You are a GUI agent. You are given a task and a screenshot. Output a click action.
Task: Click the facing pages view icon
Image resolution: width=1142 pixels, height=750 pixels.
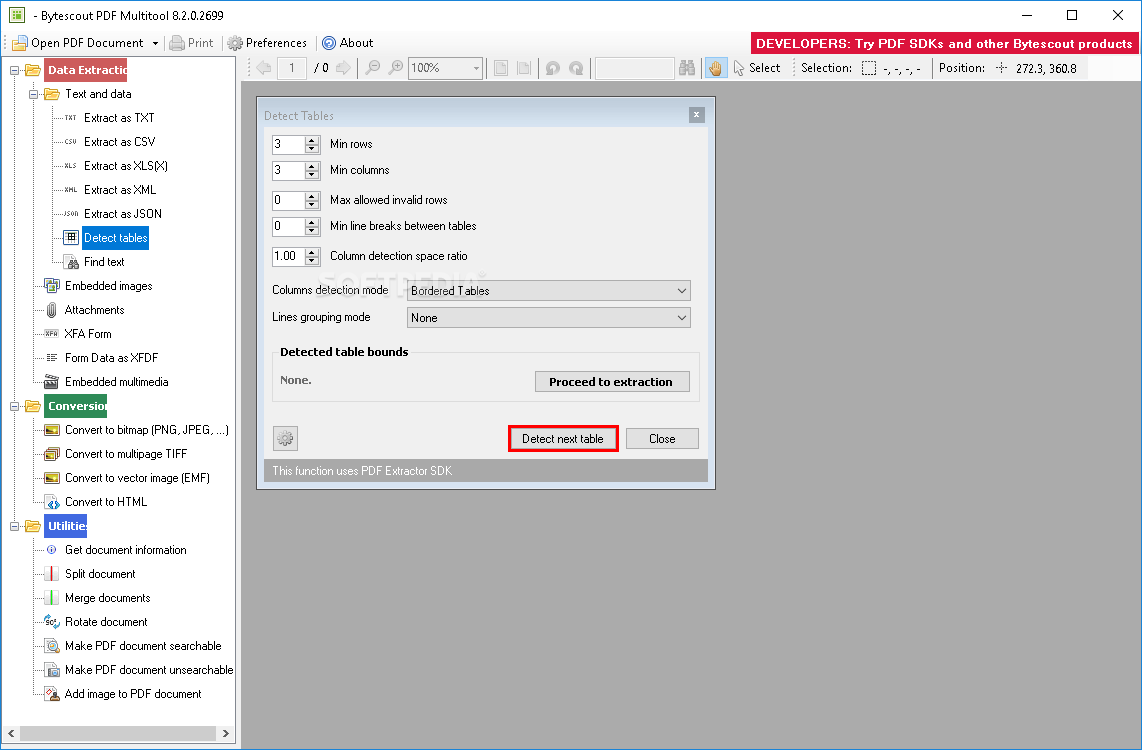(524, 68)
